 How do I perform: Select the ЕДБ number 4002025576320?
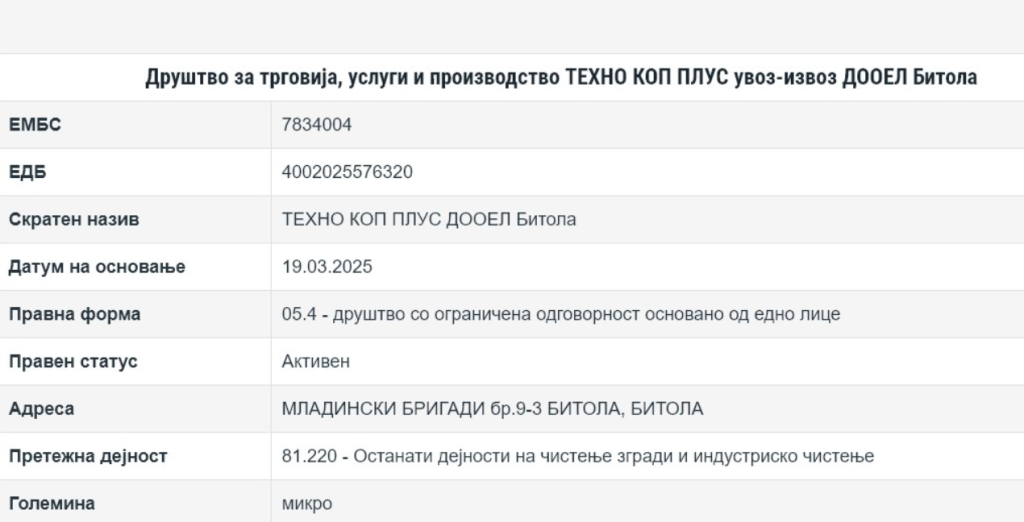point(347,172)
